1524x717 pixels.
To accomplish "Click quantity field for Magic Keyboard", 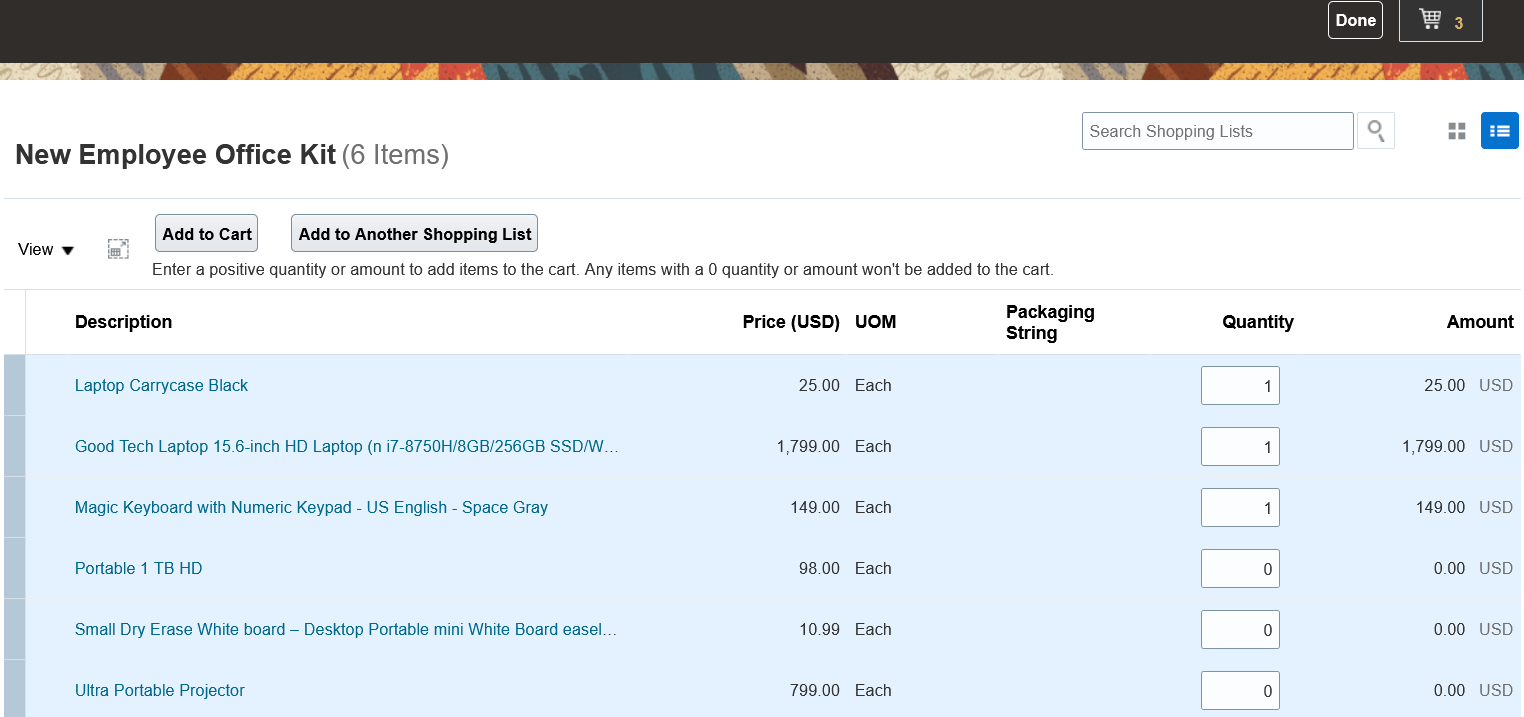I will click(1240, 508).
